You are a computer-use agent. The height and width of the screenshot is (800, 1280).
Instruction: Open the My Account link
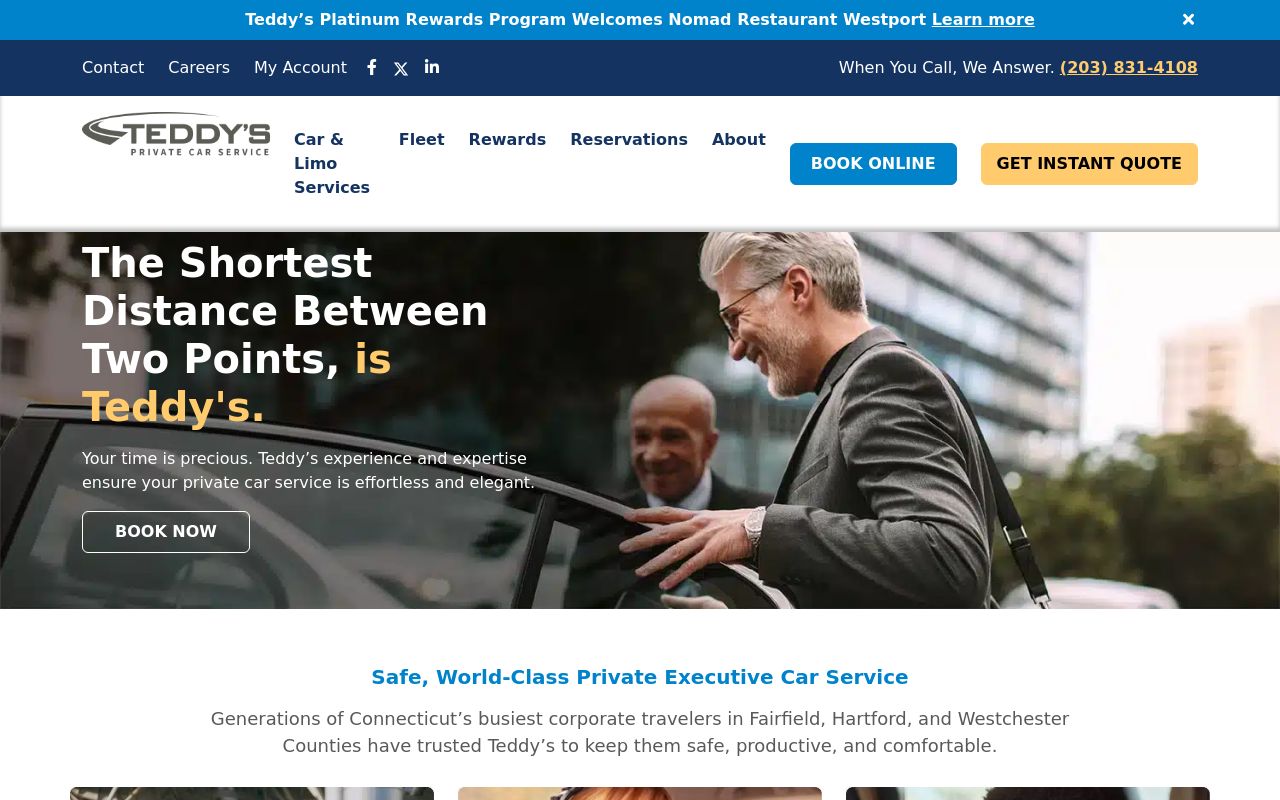click(300, 68)
